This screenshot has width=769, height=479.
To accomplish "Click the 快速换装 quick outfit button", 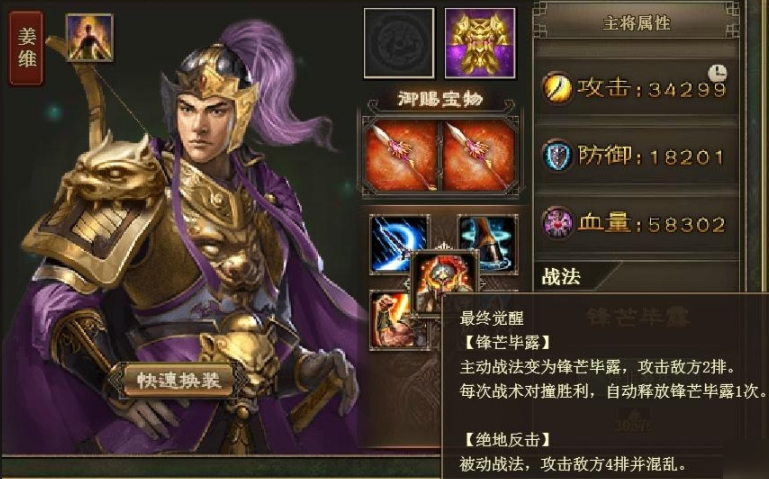I will coord(178,380).
